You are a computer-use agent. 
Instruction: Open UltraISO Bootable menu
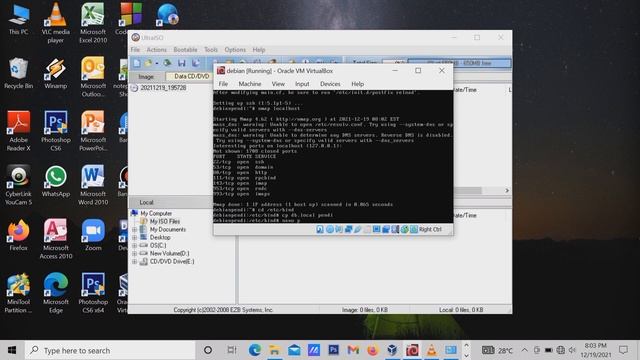185,50
